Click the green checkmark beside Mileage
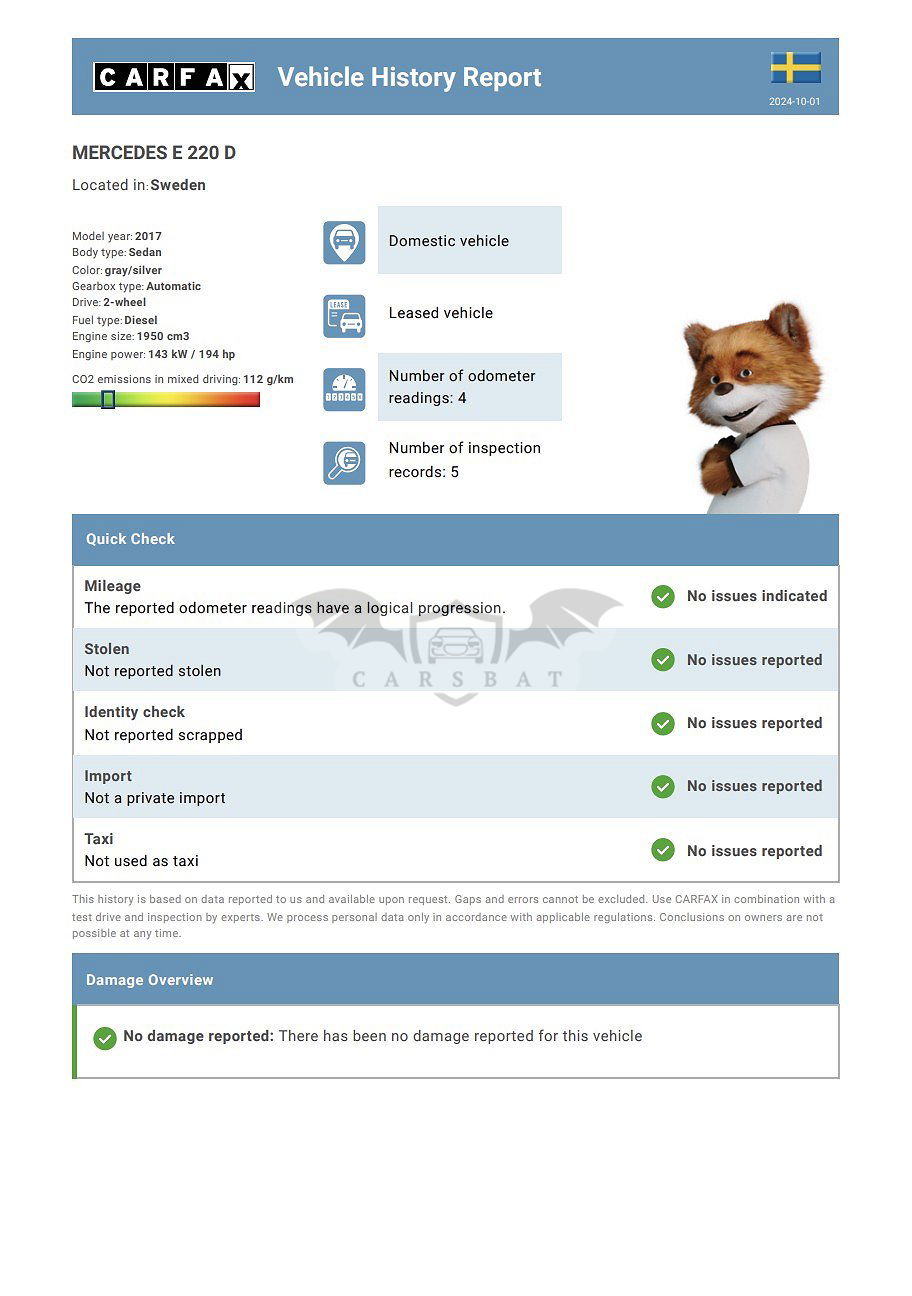Viewport: 912px width, 1296px height. 662,597
